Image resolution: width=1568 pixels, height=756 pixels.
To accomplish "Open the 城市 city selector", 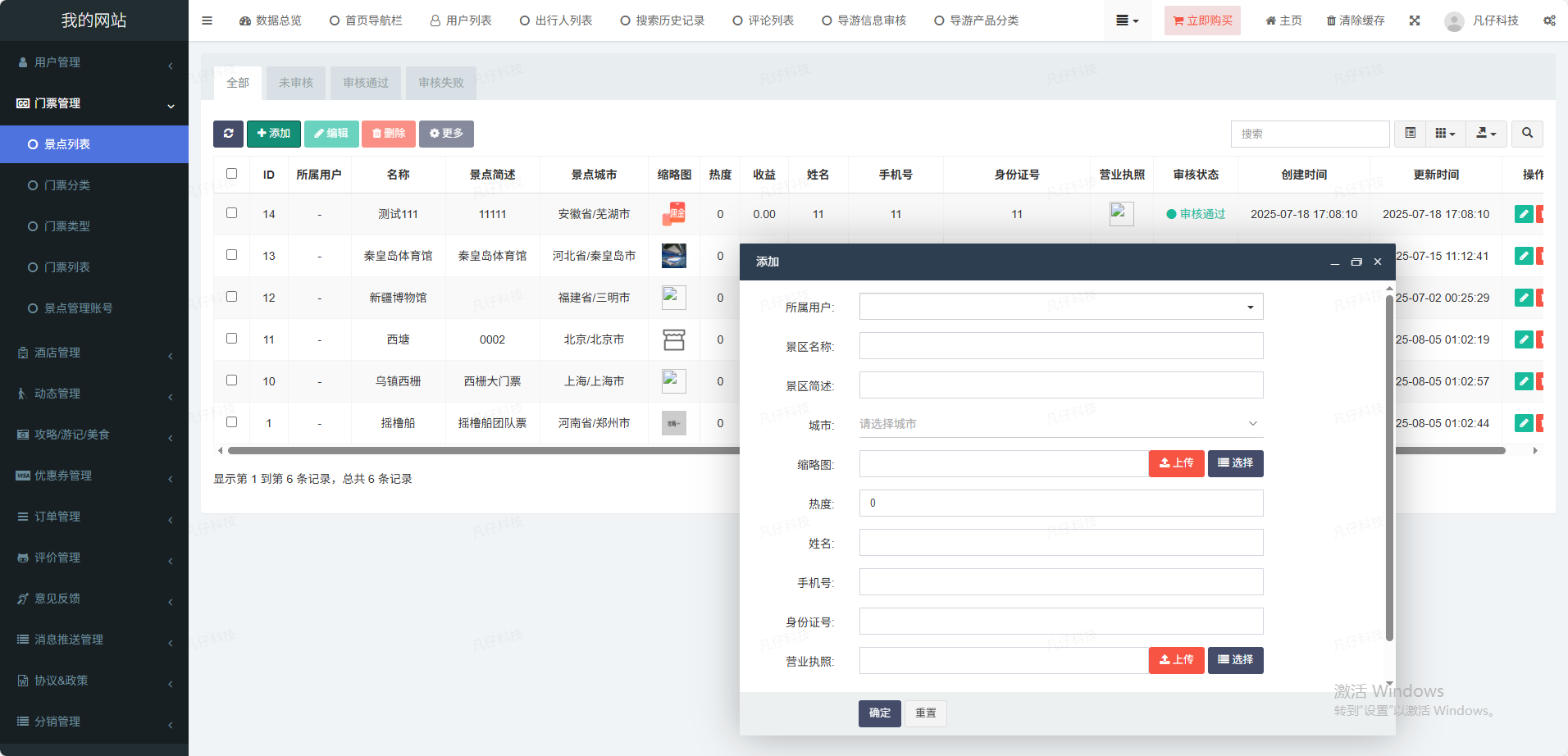I will click(1060, 424).
